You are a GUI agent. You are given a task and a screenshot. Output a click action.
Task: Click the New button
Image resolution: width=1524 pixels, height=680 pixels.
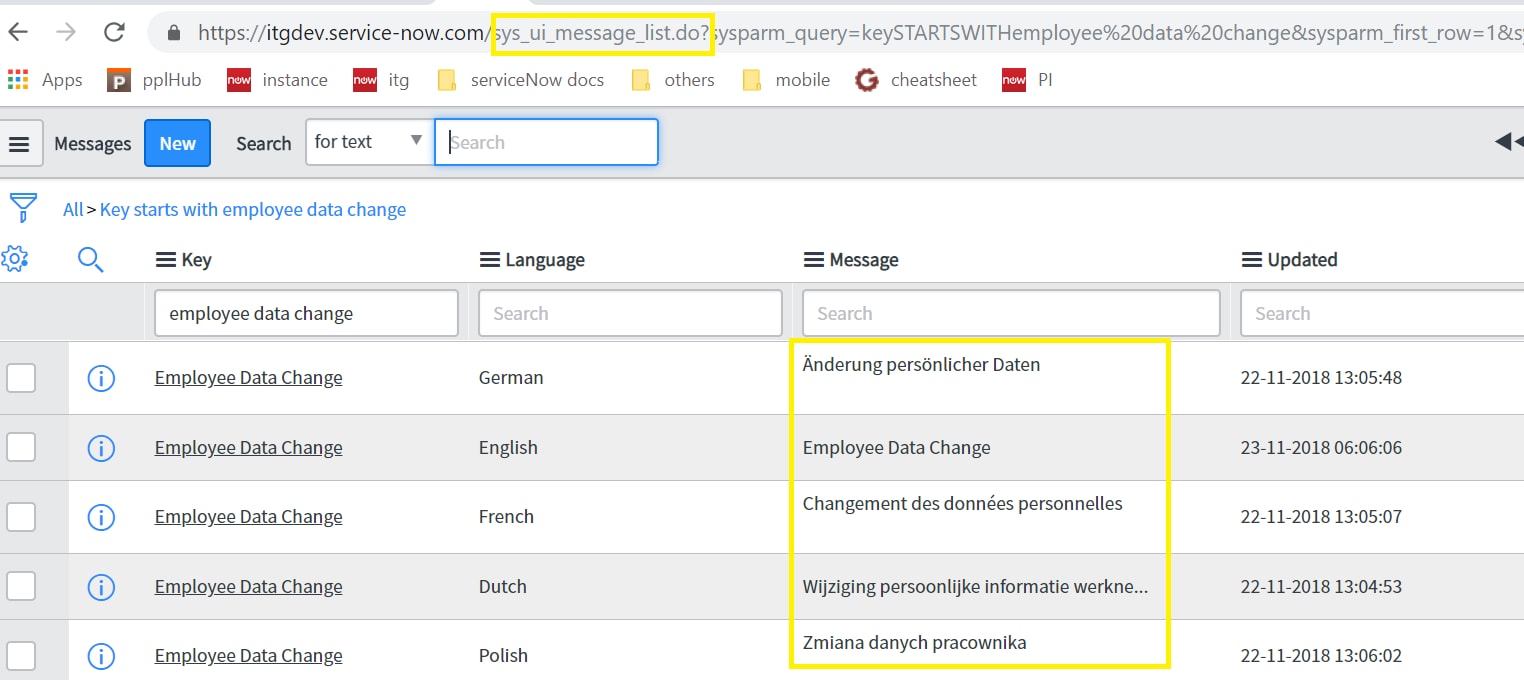coord(177,143)
